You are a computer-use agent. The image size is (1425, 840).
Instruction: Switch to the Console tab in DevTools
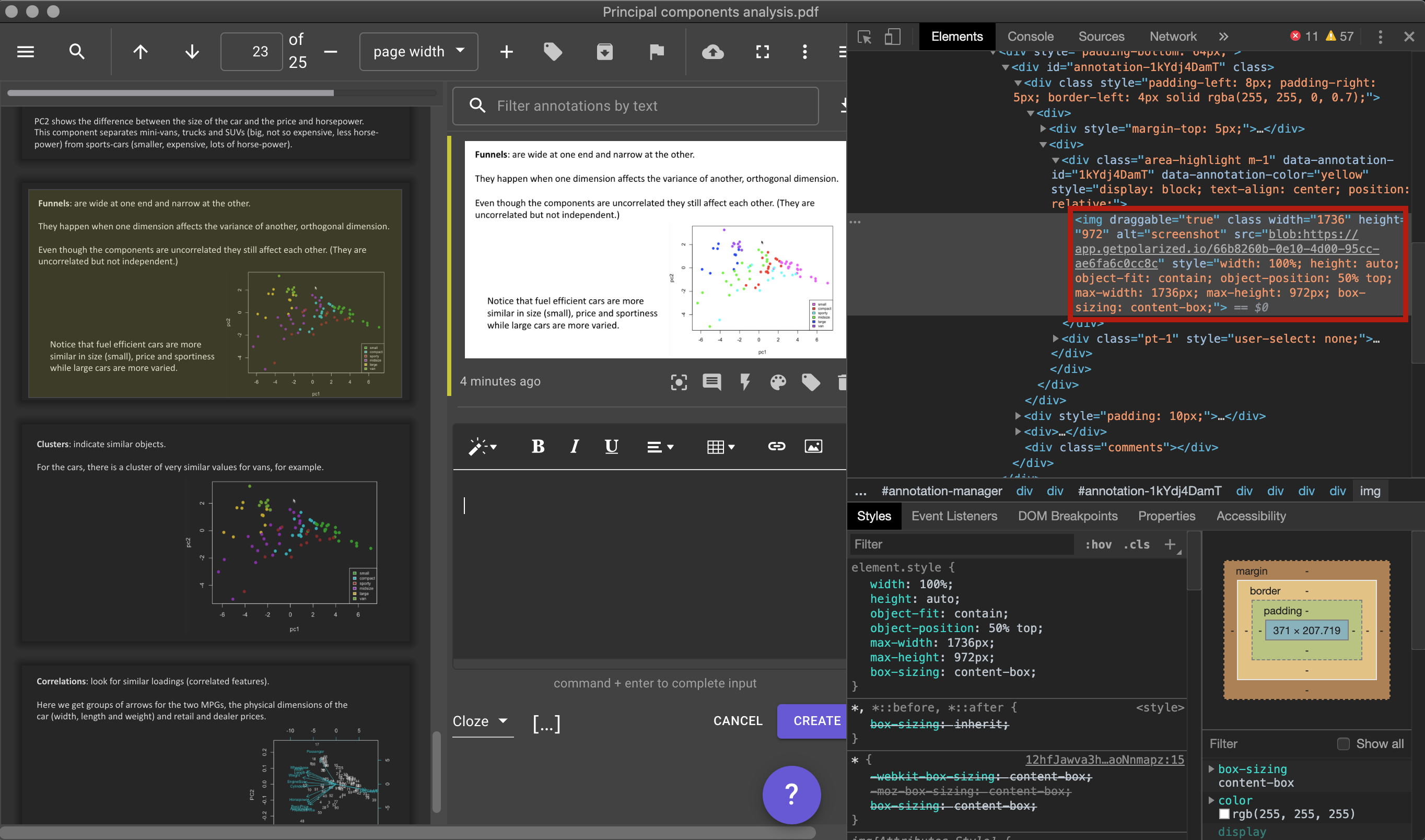point(1030,36)
